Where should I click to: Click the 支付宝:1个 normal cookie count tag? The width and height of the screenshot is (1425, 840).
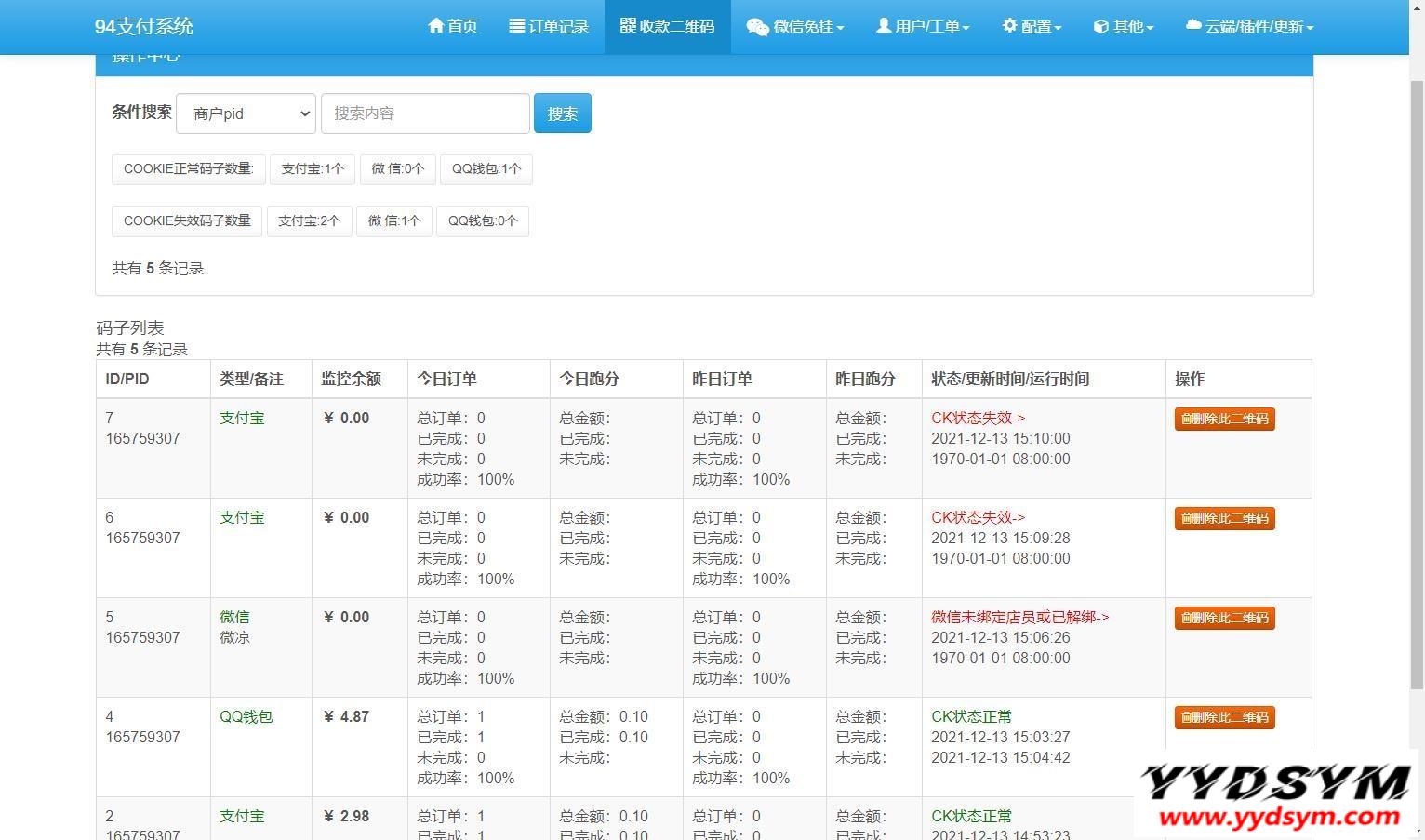point(313,169)
